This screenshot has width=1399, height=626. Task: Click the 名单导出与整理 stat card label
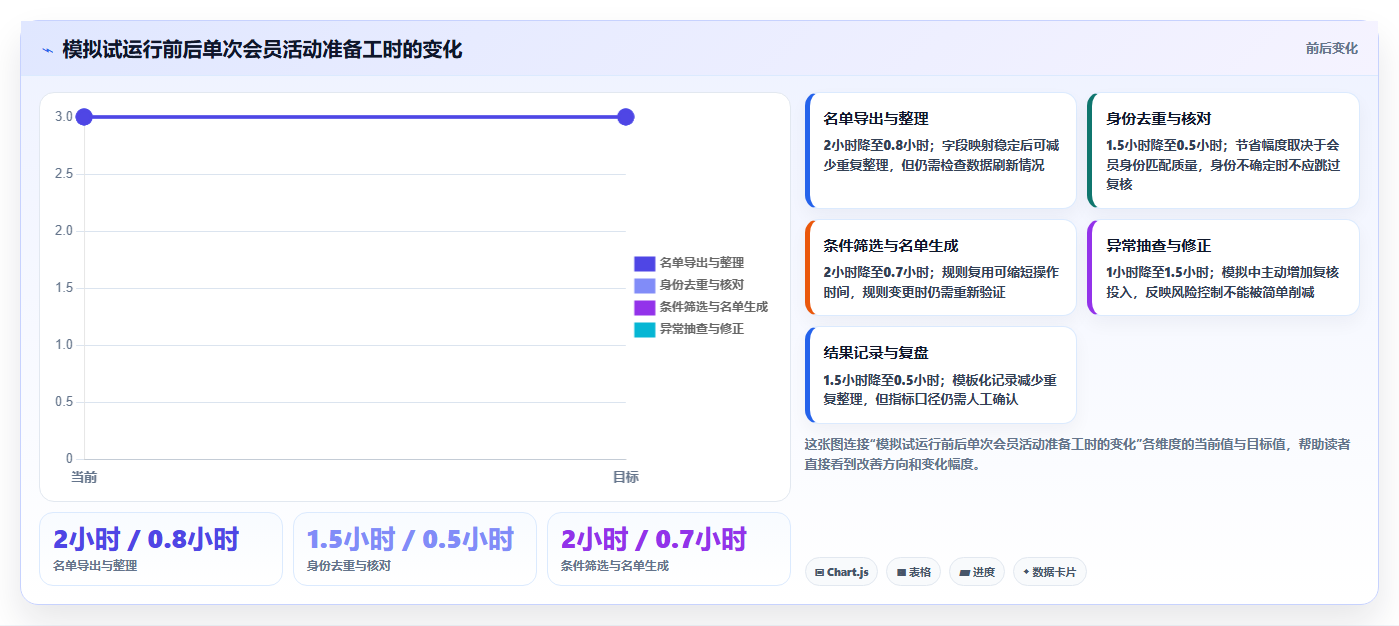(95, 566)
